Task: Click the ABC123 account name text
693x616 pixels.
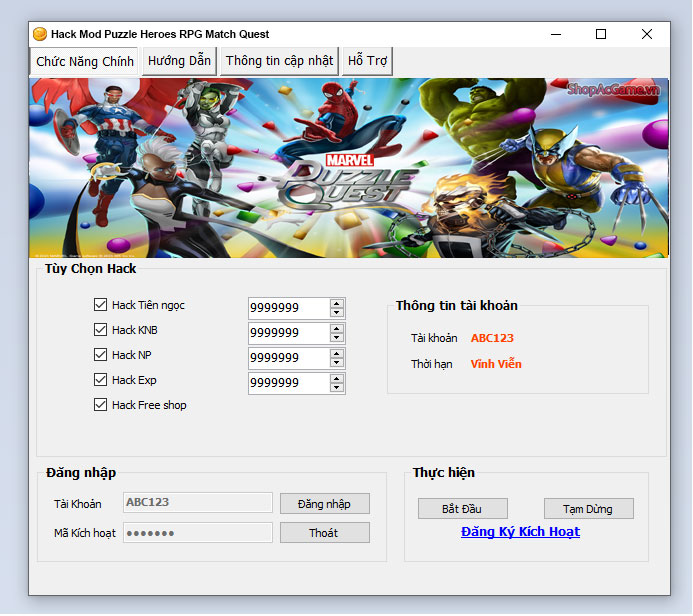Action: tap(492, 338)
